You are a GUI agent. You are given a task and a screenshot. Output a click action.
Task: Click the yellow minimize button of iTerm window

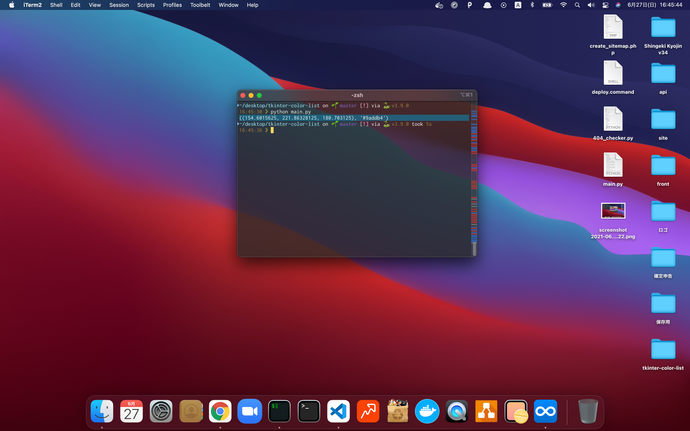(251, 95)
